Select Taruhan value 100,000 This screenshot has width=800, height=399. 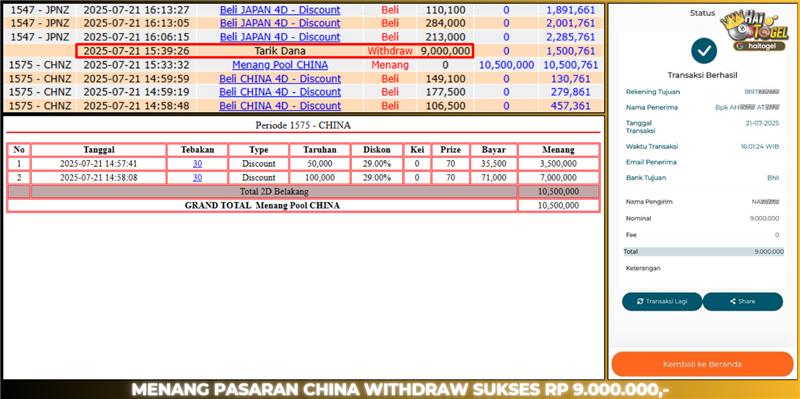tap(320, 178)
